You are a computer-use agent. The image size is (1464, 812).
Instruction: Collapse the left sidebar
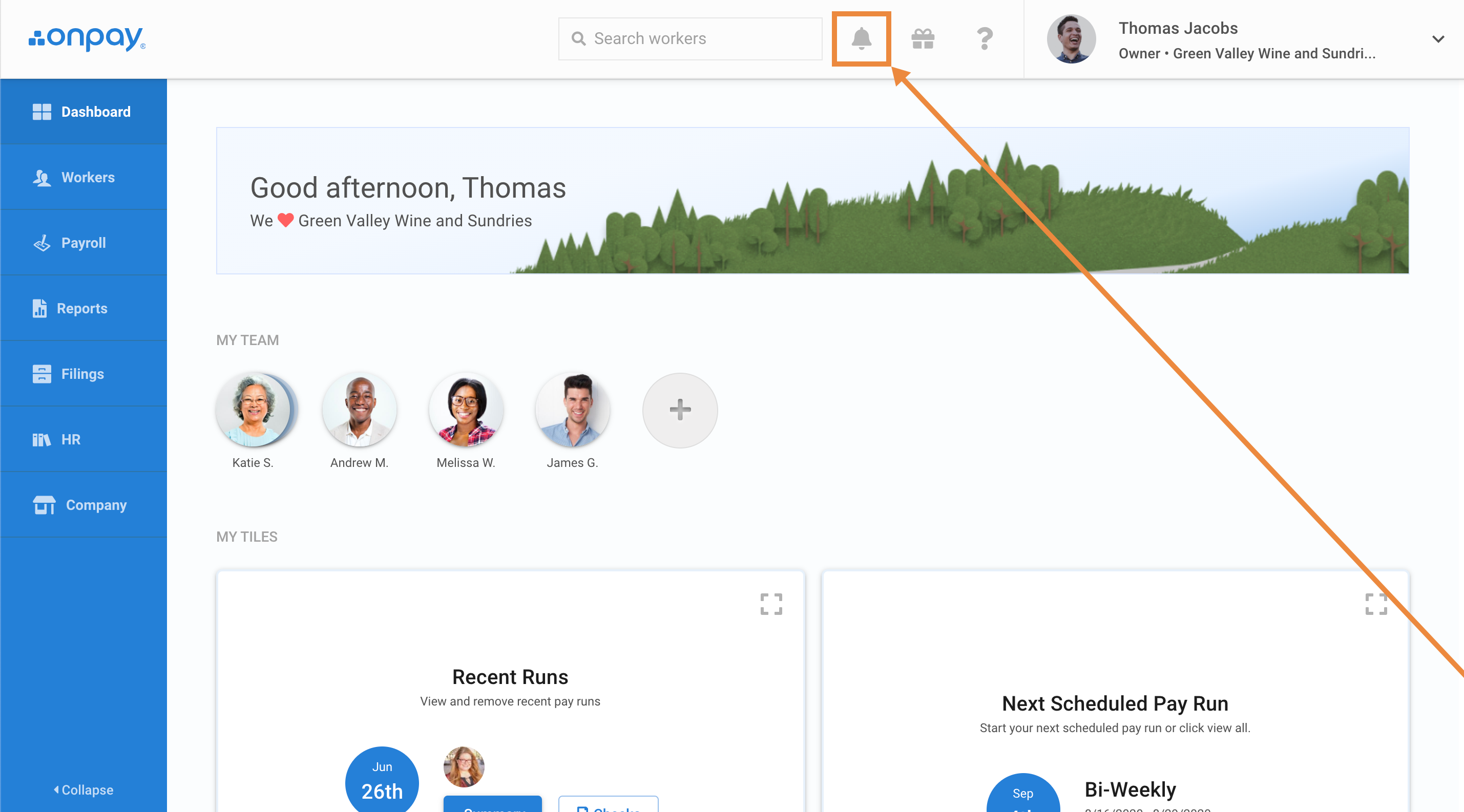(x=83, y=789)
